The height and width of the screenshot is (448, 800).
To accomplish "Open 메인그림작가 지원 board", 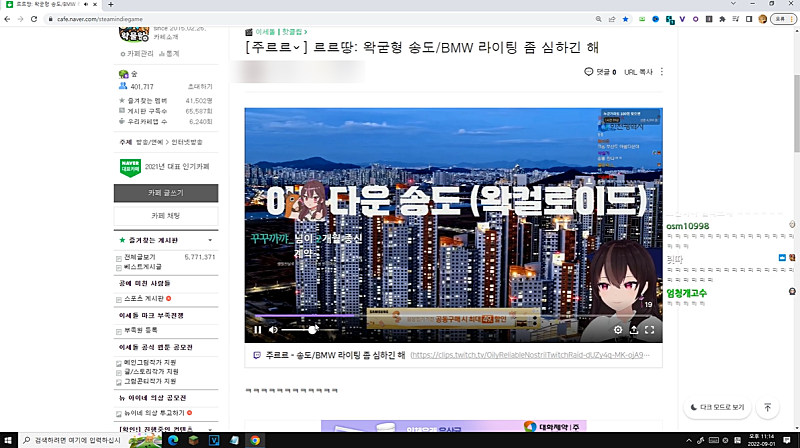I will (x=149, y=362).
